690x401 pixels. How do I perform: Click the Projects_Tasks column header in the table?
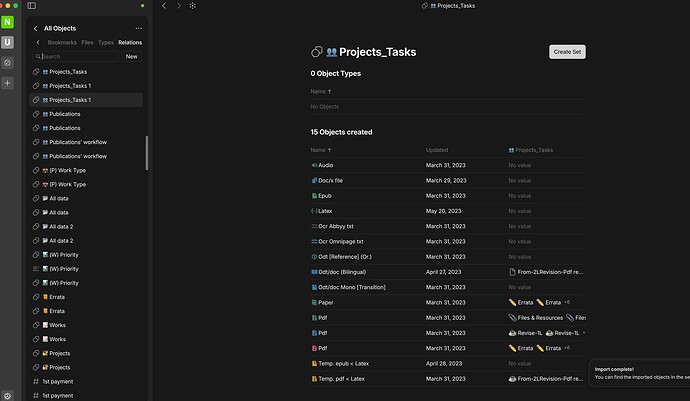coord(531,150)
